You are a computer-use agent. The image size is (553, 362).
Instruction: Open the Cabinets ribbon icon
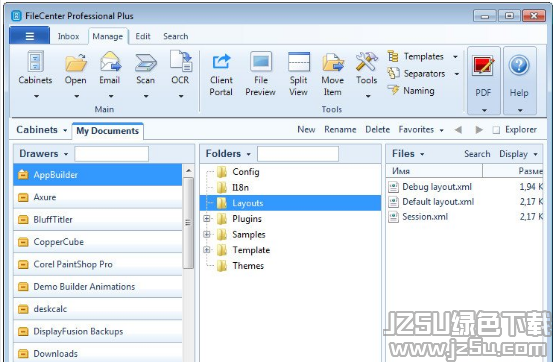click(35, 62)
